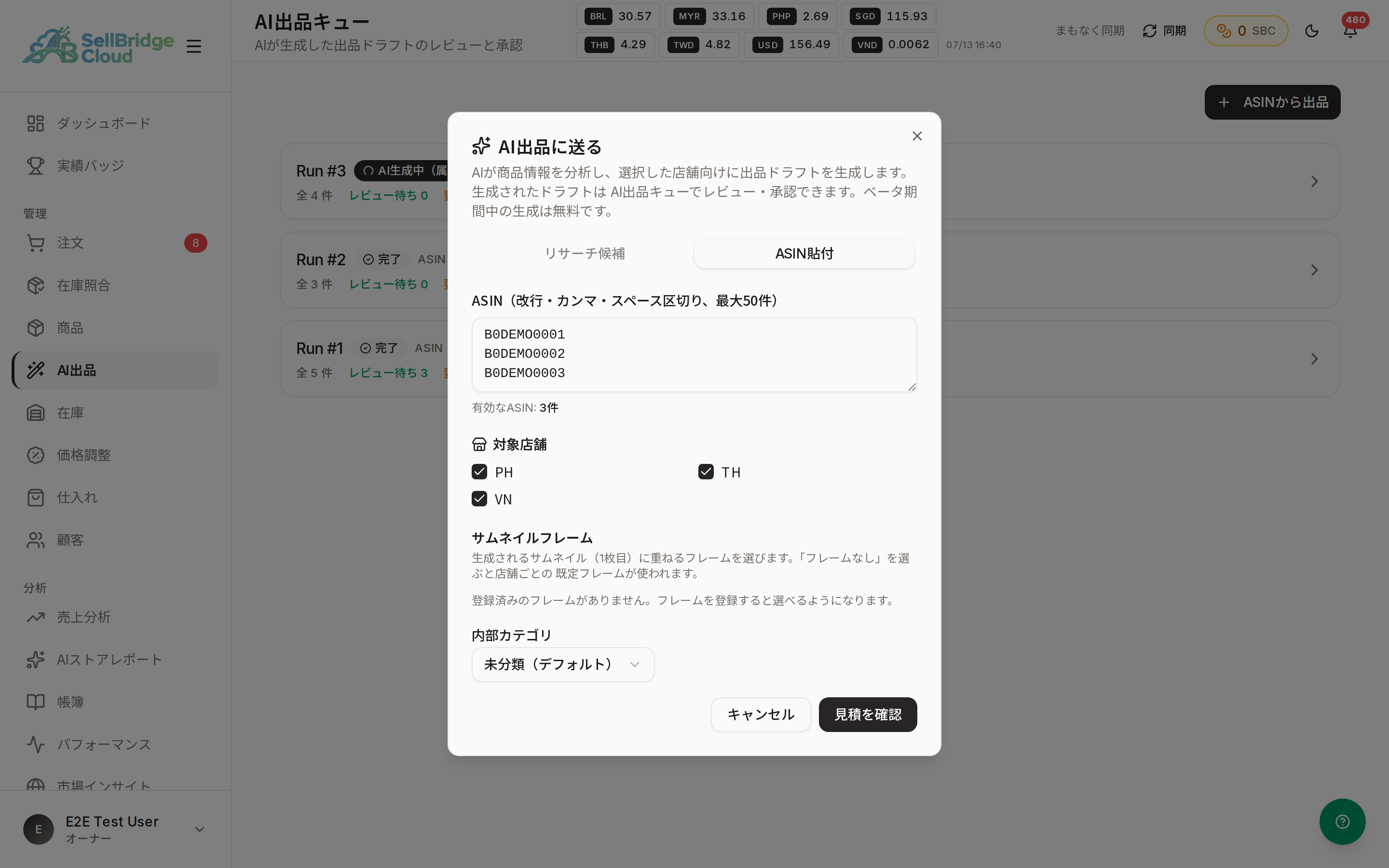
Task: Click the BRL 30.57 exchange rate chip
Action: click(618, 16)
